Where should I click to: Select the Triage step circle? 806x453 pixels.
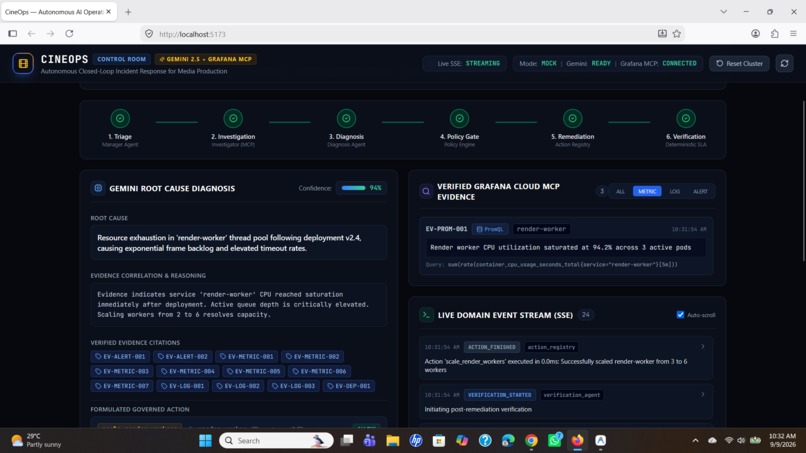[x=120, y=118]
